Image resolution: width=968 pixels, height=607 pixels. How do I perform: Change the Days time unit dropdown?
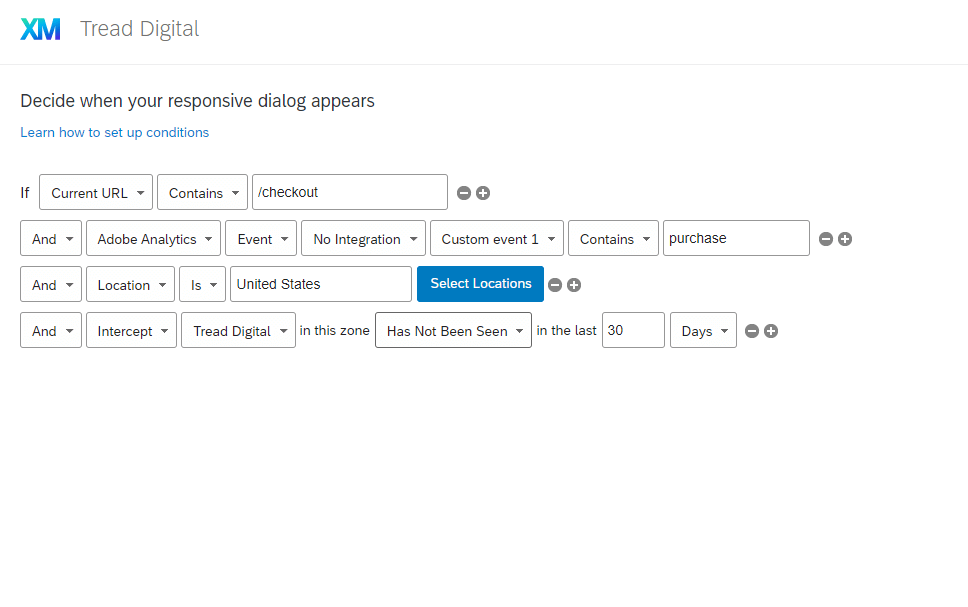point(703,330)
